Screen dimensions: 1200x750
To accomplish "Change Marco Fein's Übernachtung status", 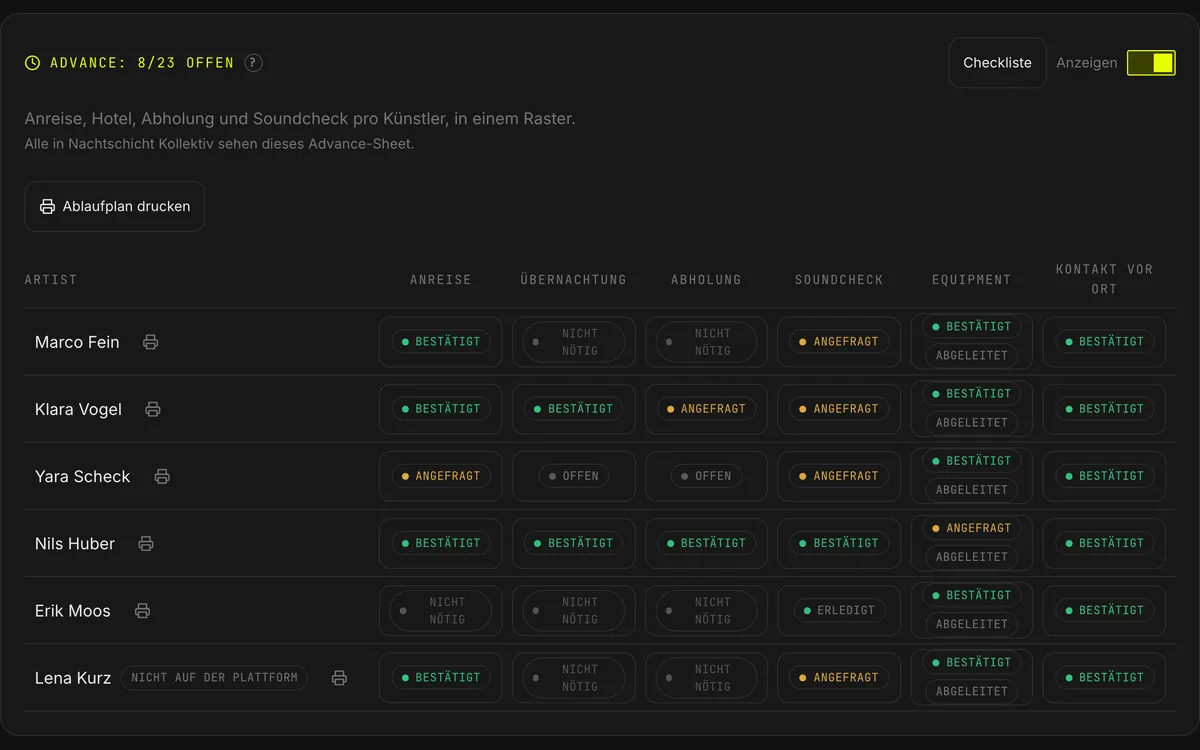I will 573,342.
